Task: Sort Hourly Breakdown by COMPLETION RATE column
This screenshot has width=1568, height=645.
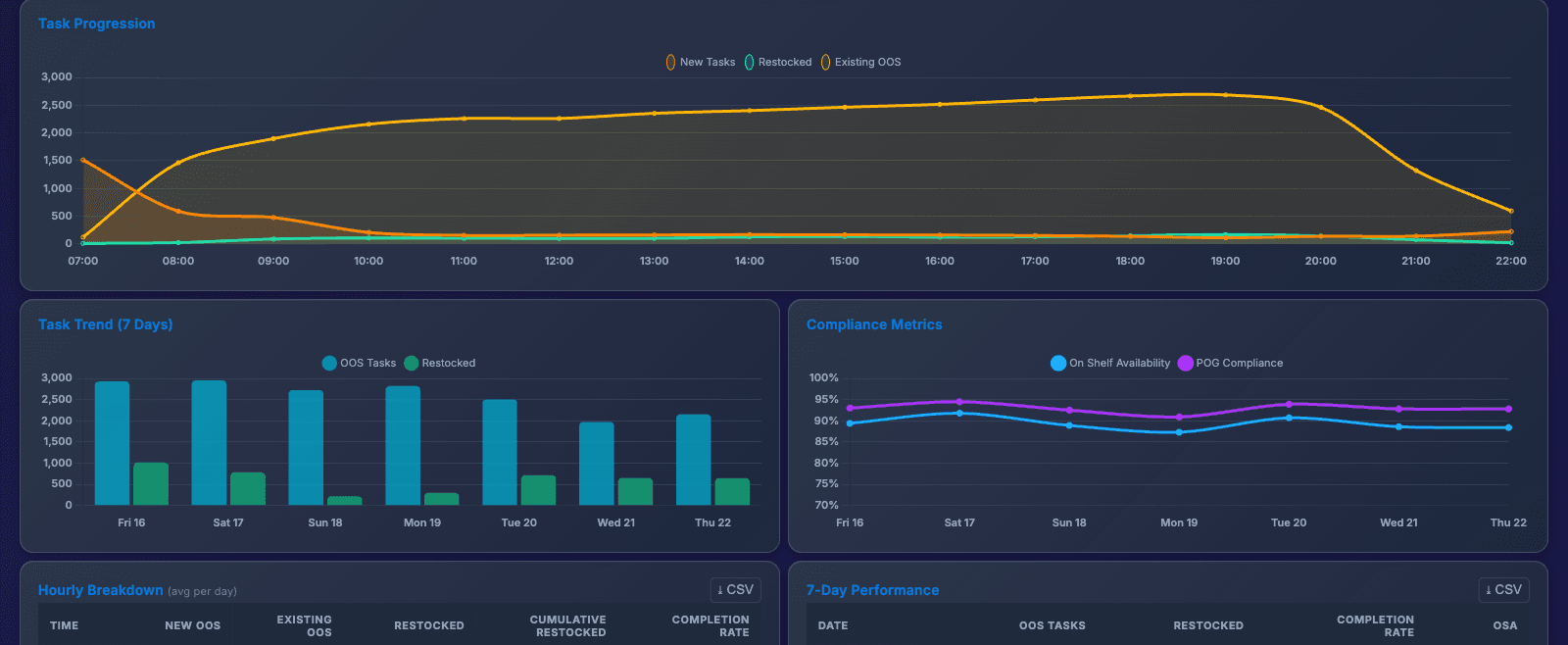Action: (x=710, y=625)
